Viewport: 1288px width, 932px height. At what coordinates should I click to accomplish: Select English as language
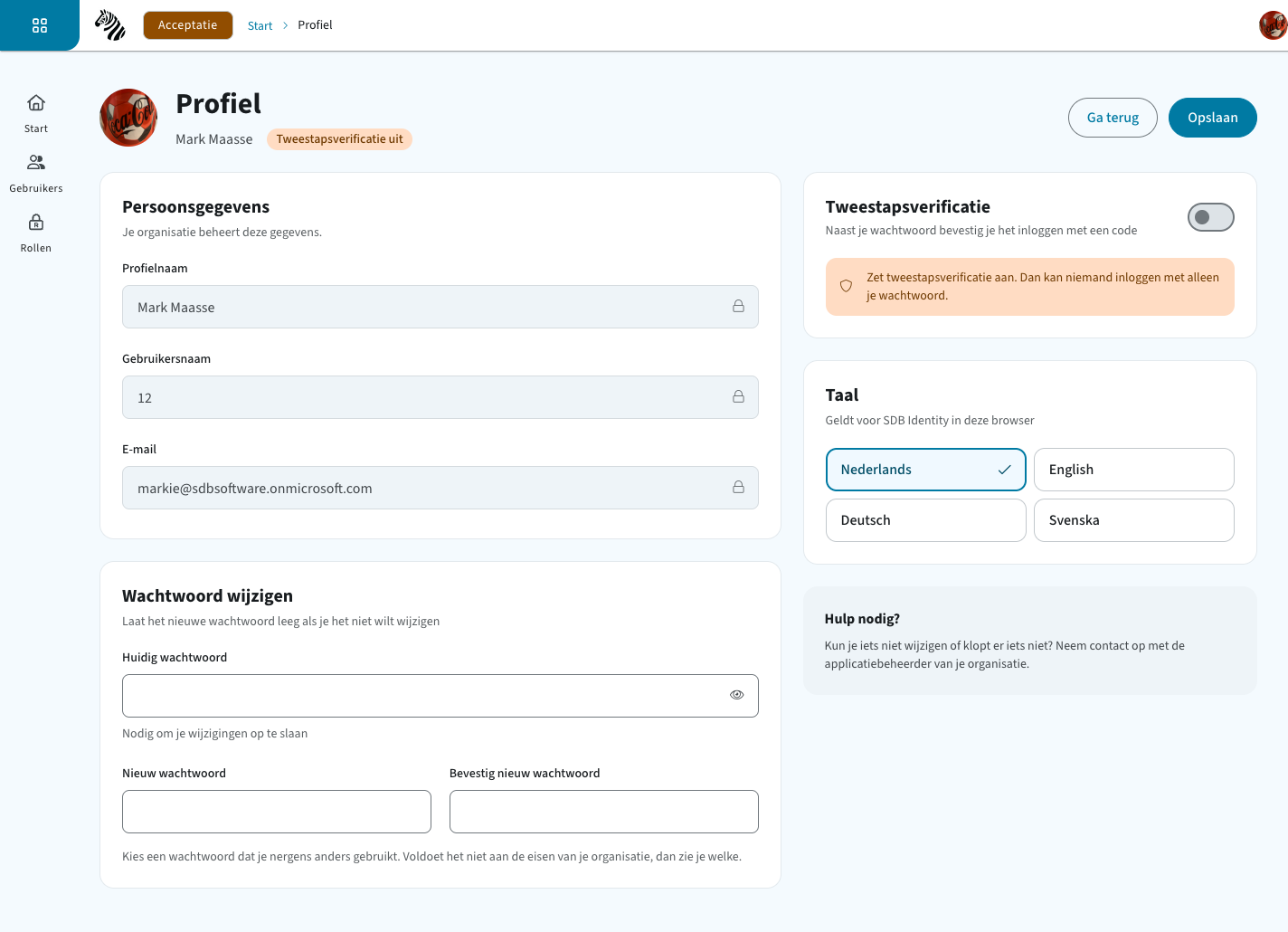click(x=1133, y=470)
